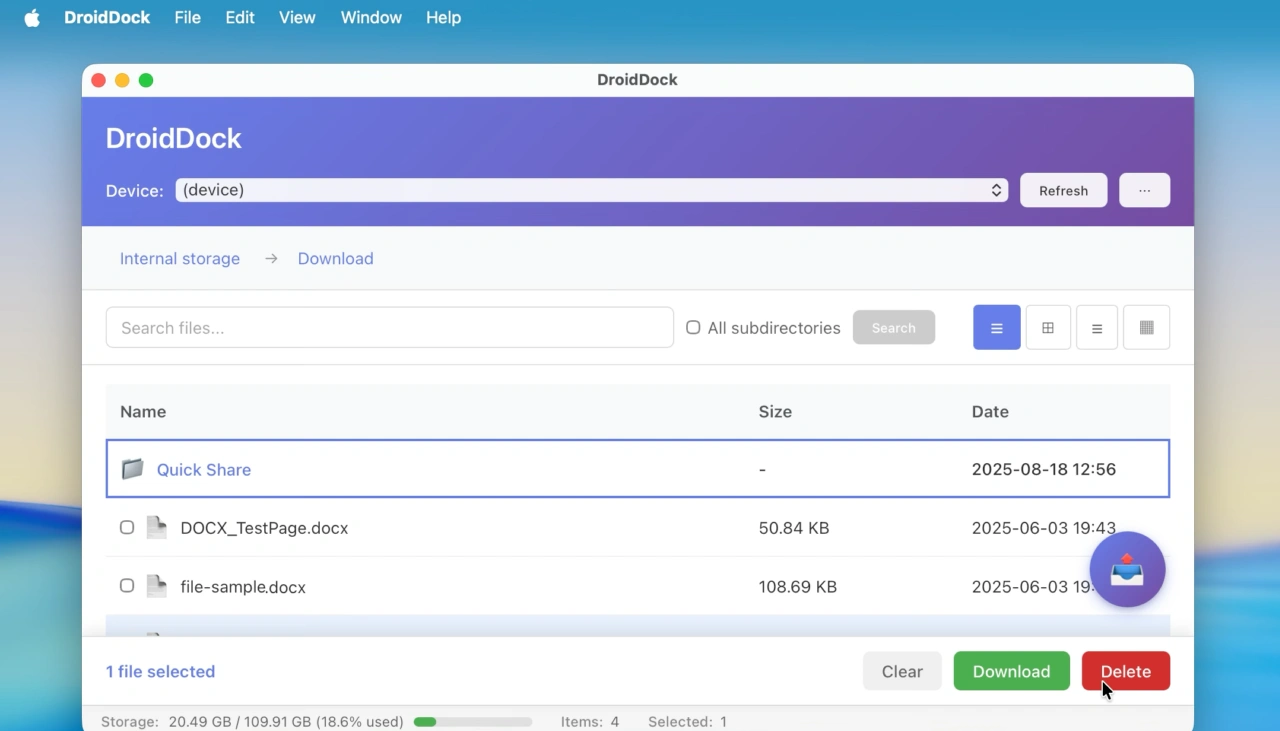The image size is (1280, 731).
Task: Open the more options ellipsis next to Refresh
Action: [x=1144, y=190]
